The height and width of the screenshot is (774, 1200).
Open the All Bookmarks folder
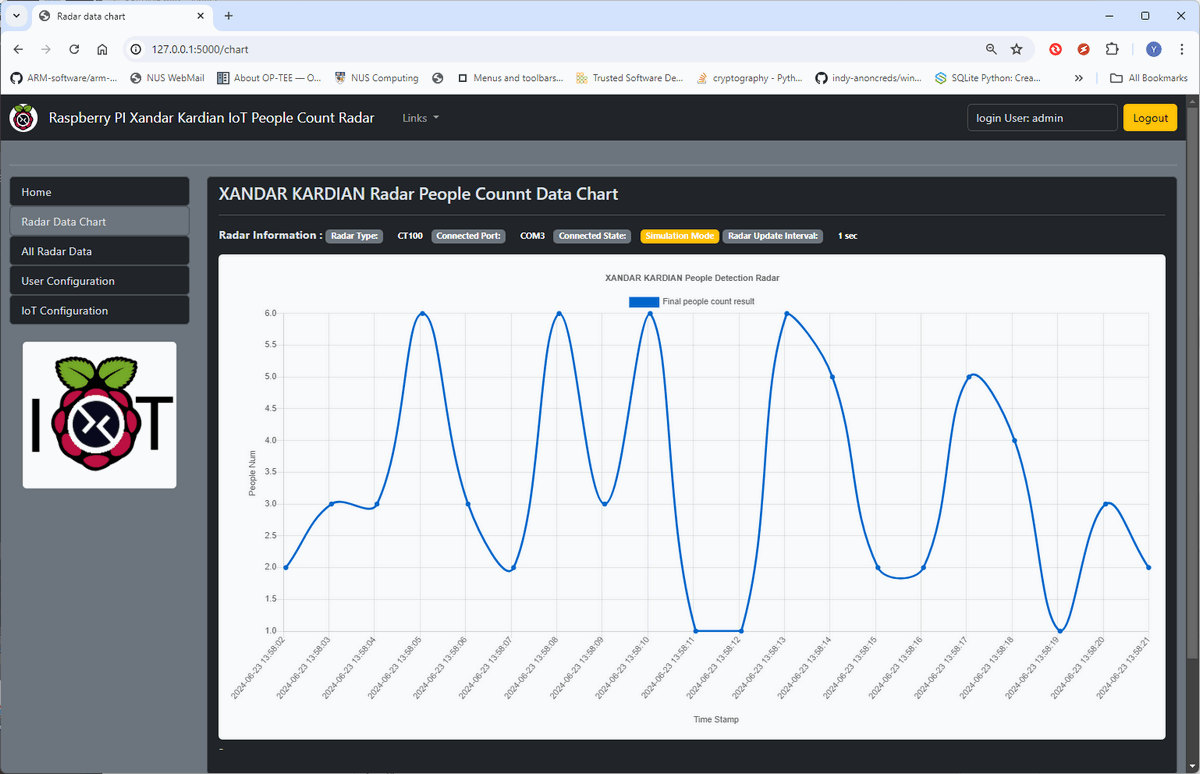pos(1149,78)
